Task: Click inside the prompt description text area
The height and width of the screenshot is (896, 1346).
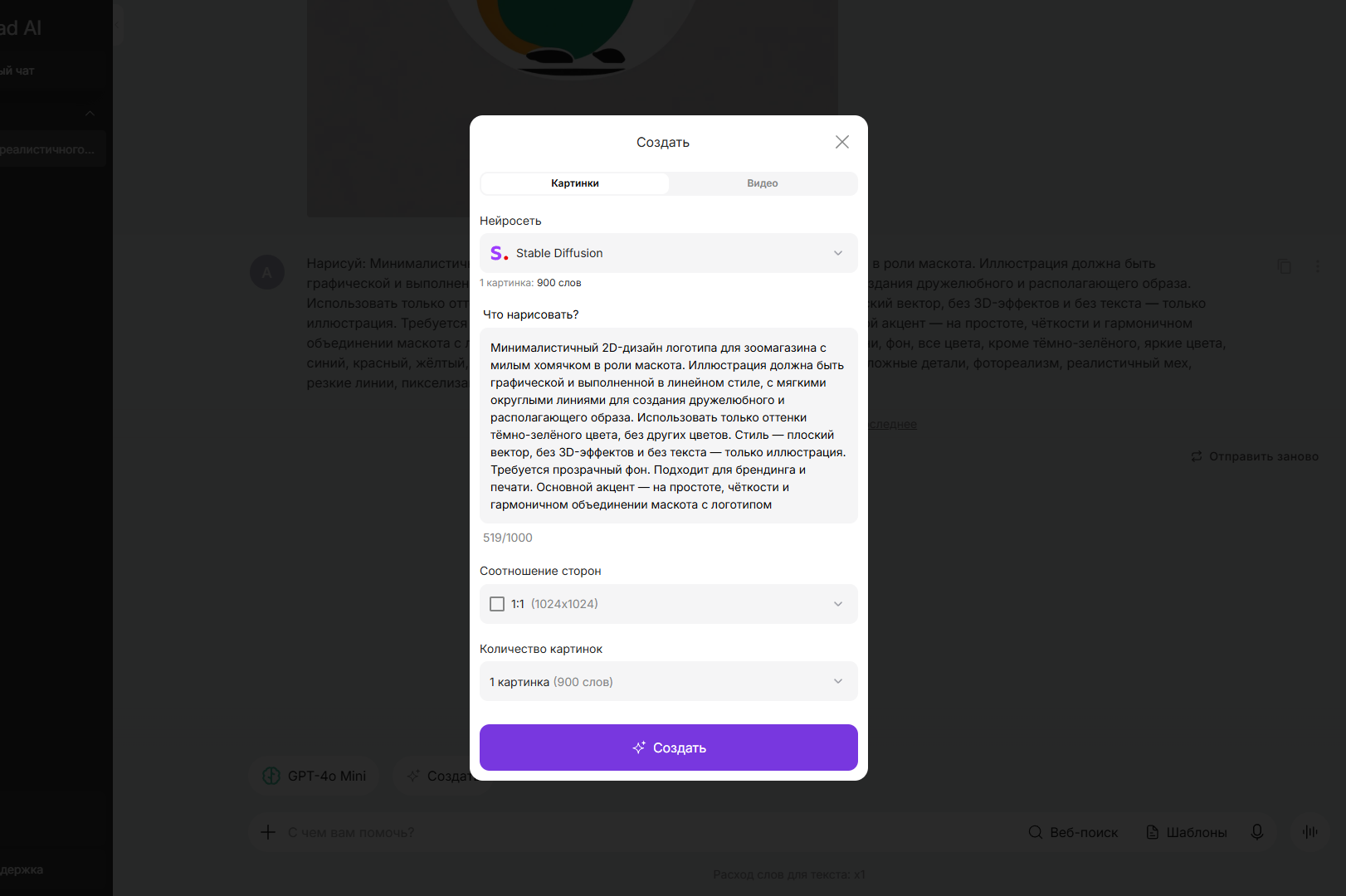Action: coord(668,426)
